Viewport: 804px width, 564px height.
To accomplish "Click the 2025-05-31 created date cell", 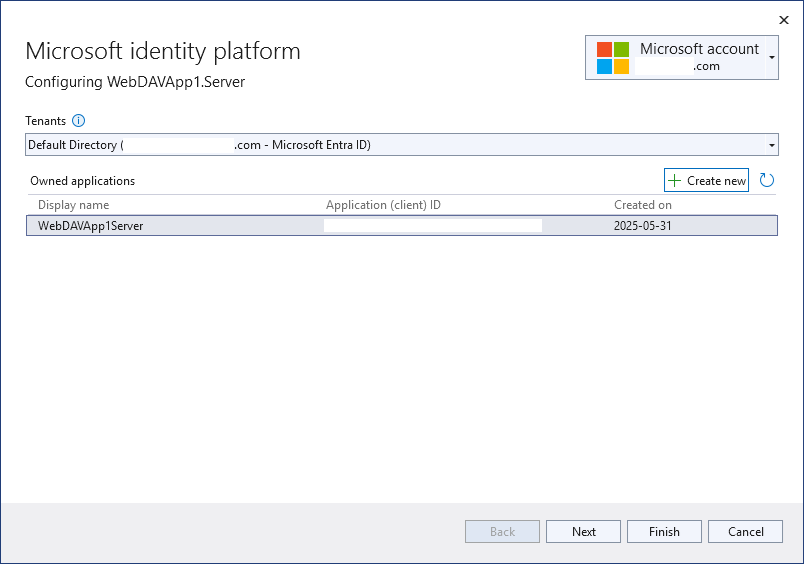I will tap(642, 226).
